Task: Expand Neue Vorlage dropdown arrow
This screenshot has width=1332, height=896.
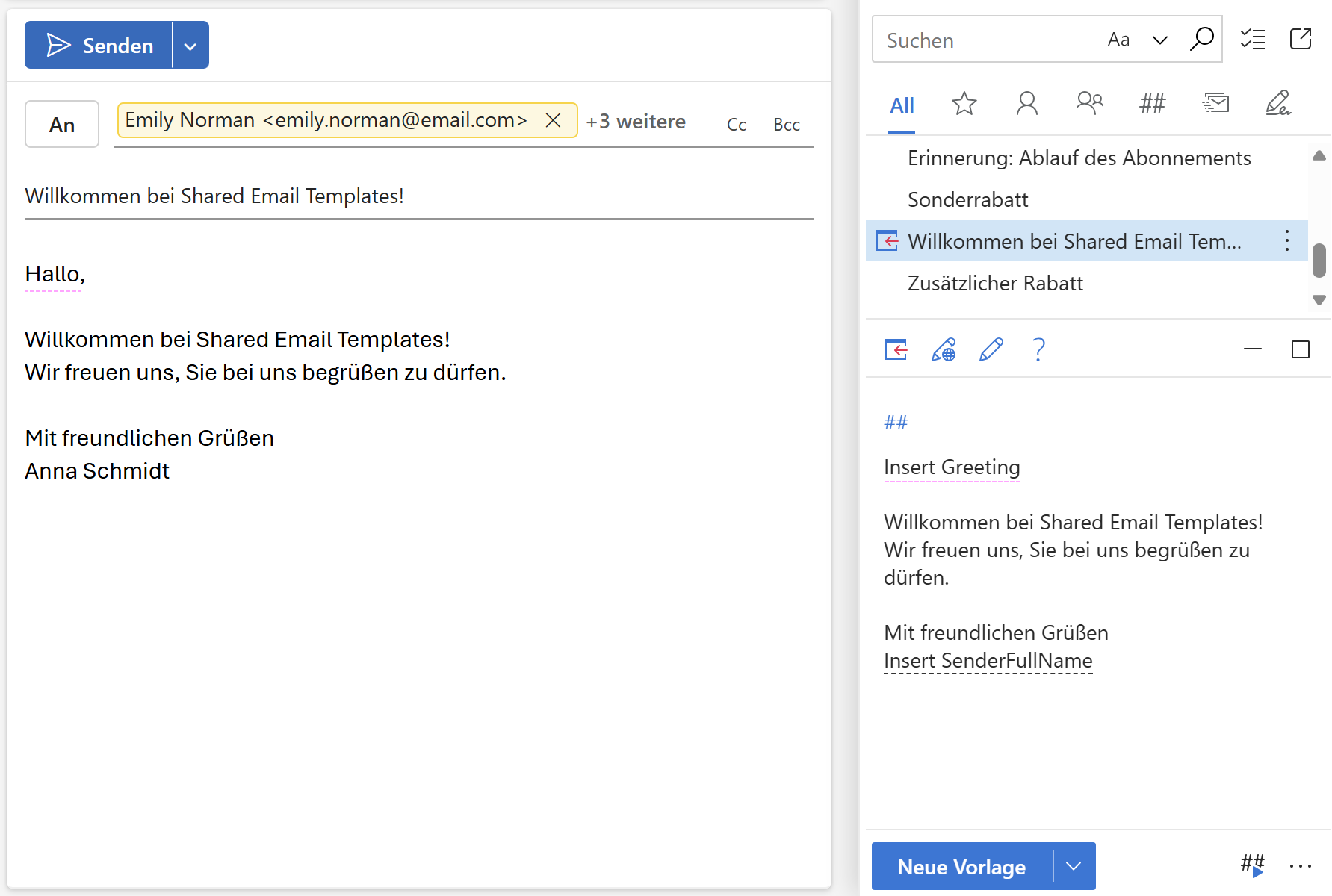Action: (1074, 866)
